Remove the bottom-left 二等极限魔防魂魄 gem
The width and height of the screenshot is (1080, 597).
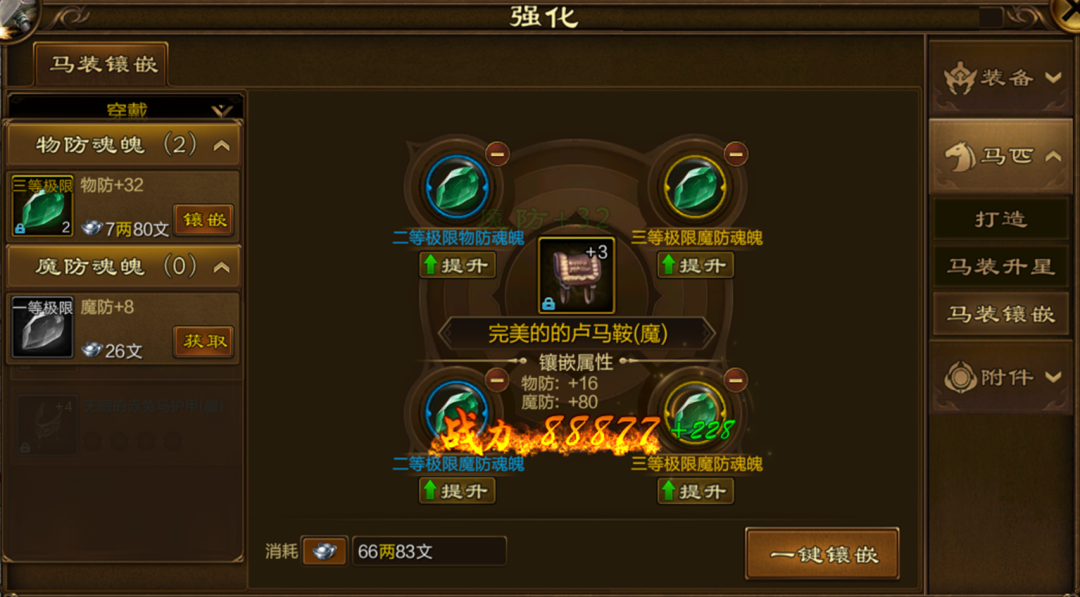497,379
